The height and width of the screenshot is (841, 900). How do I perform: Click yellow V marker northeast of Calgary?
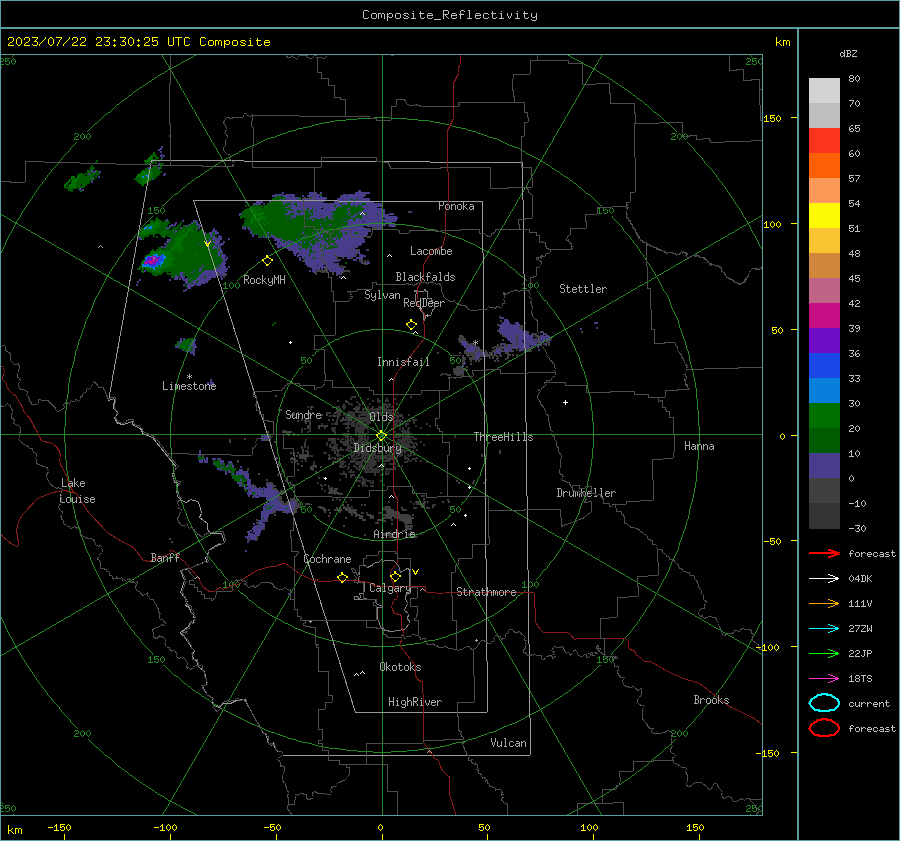coord(416,572)
